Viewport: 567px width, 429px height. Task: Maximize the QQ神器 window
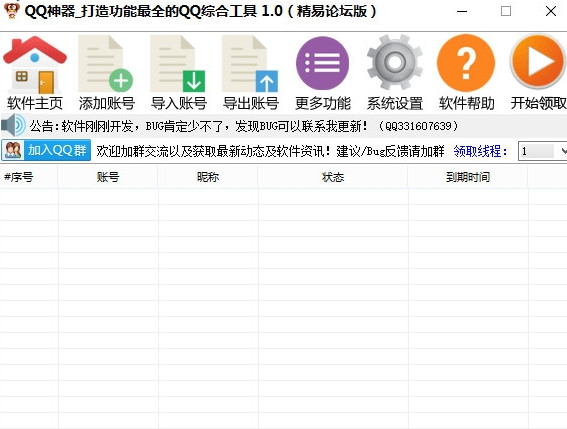click(506, 11)
